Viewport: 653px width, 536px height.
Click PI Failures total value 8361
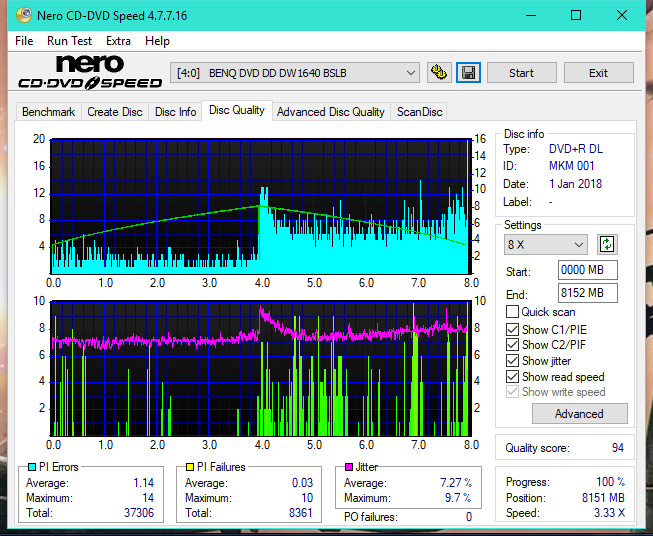[301, 512]
